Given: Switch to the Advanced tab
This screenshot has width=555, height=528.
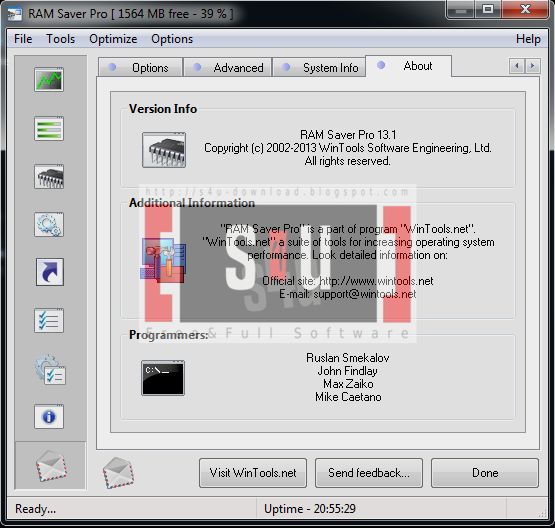Looking at the screenshot, I should pyautogui.click(x=228, y=67).
